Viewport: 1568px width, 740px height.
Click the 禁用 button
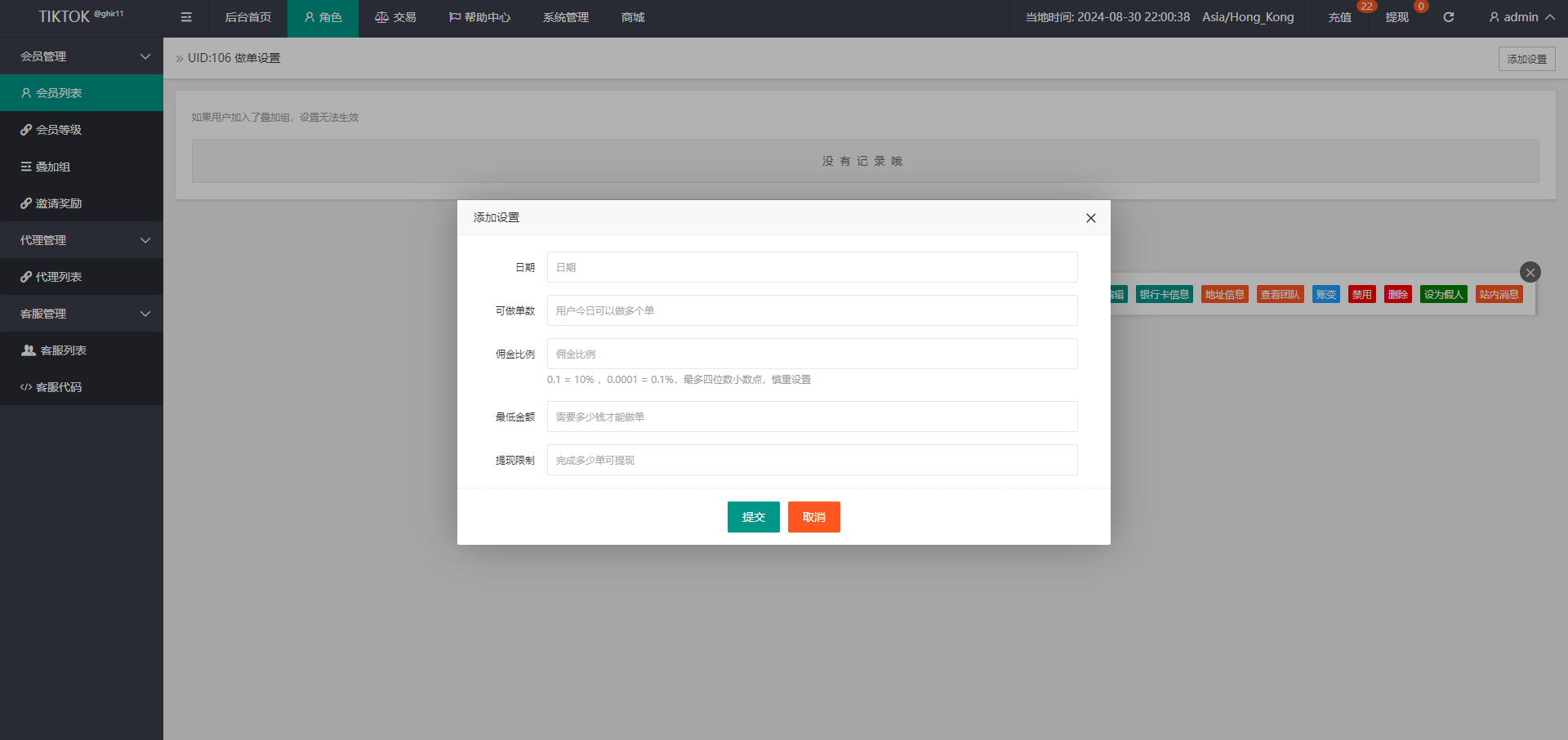tap(1361, 294)
